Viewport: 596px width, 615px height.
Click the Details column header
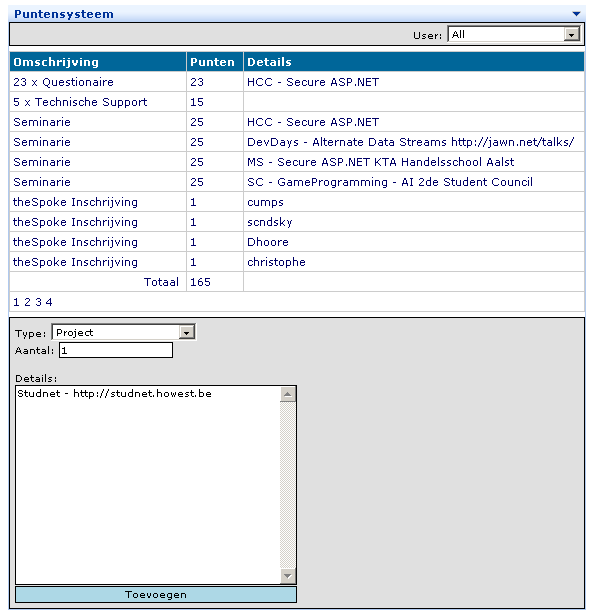click(414, 62)
